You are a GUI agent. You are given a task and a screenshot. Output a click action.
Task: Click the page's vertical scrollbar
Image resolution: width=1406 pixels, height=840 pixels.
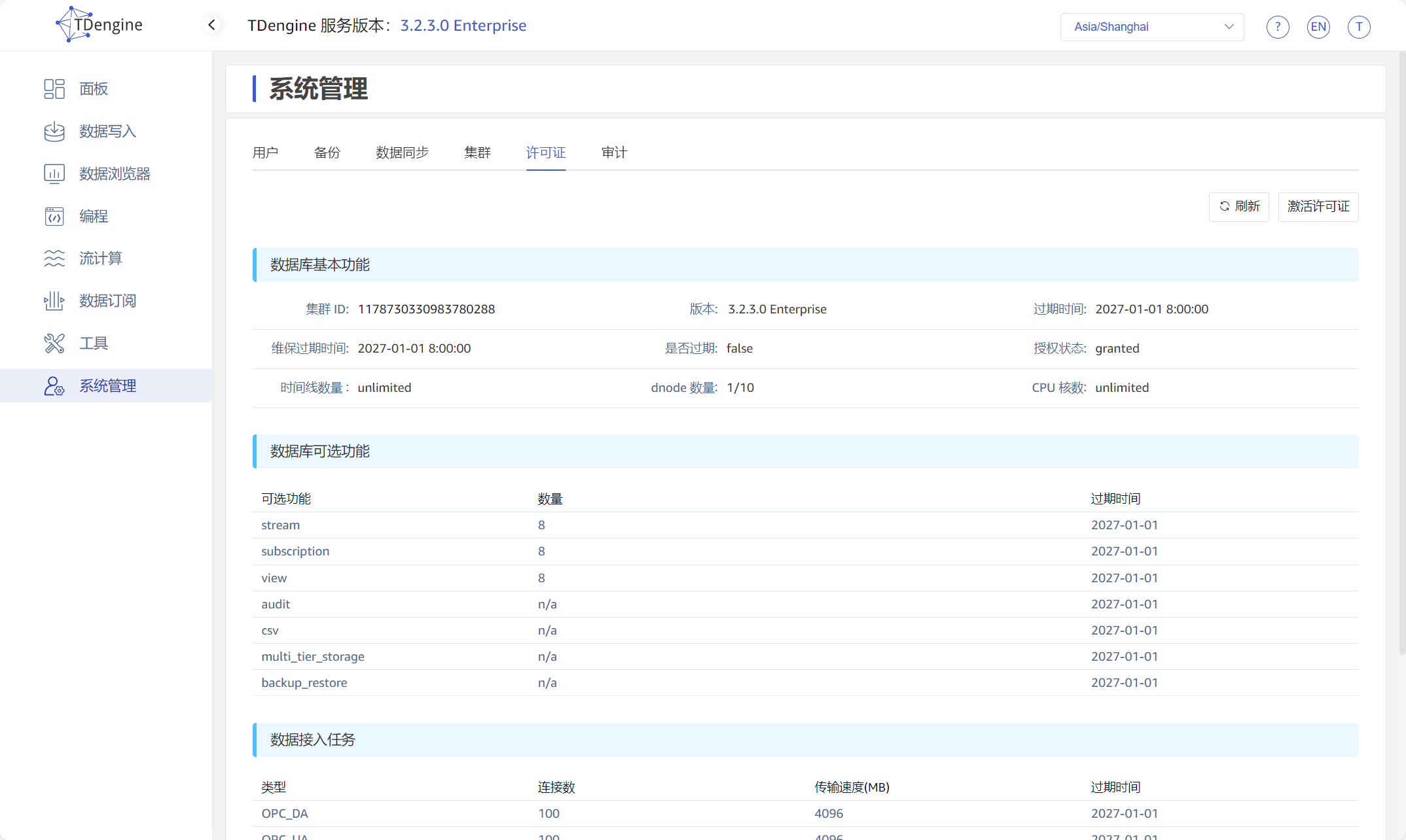1401,353
